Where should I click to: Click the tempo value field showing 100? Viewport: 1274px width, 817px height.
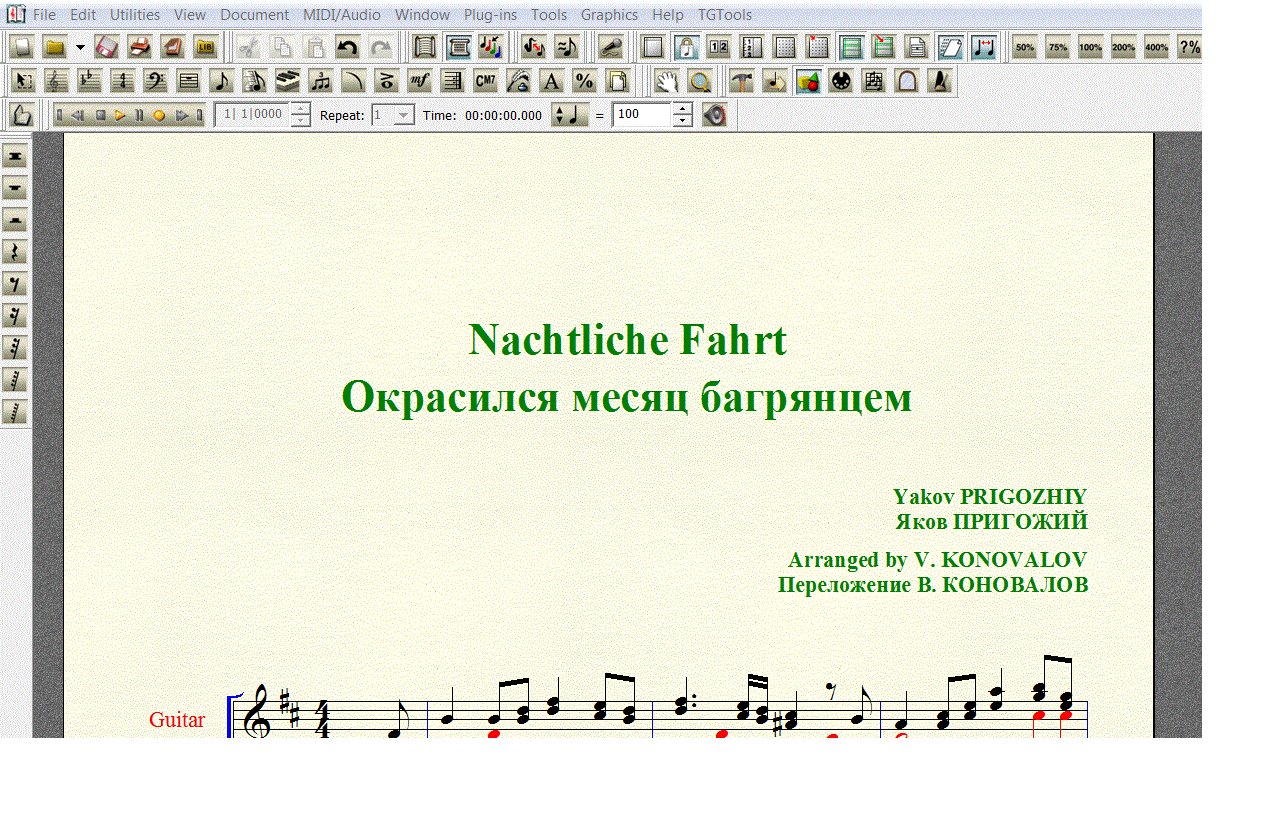[642, 115]
